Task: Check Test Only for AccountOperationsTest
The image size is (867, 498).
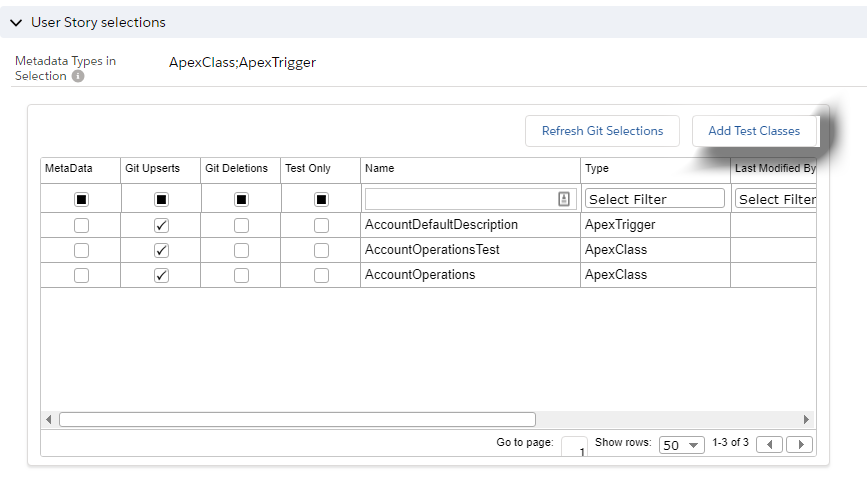Action: 321,250
